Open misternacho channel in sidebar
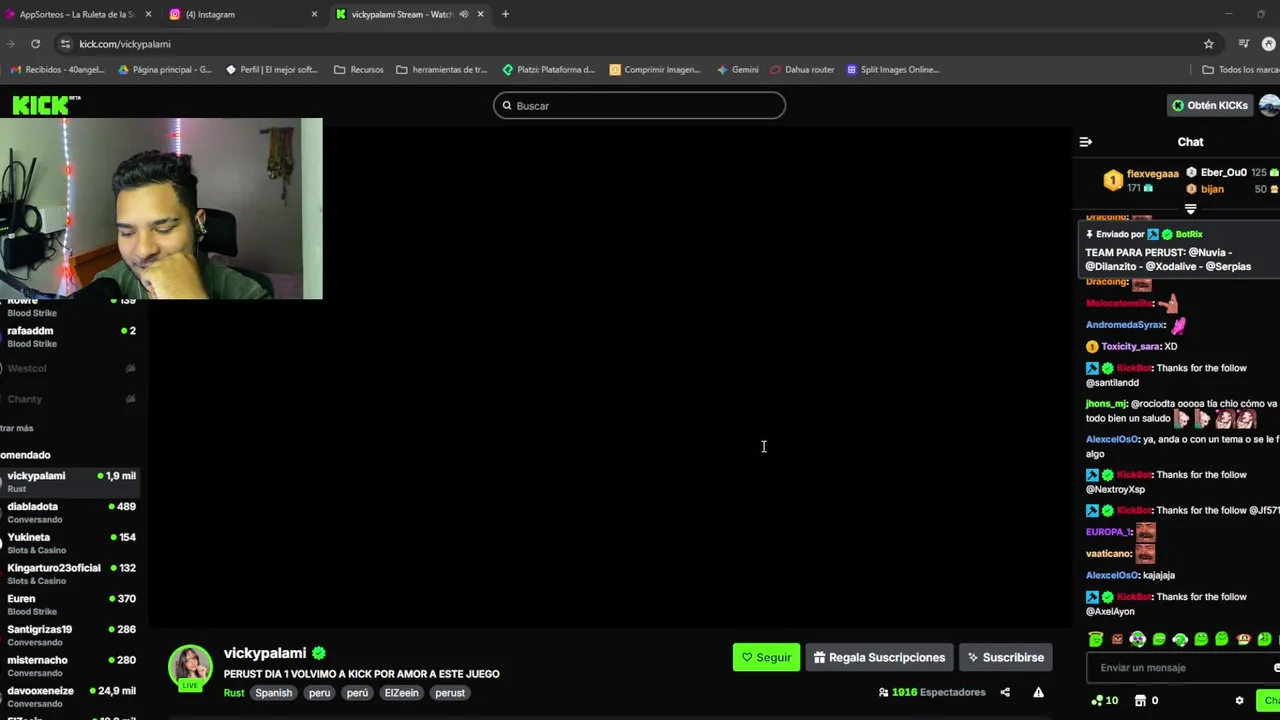 tap(70, 666)
